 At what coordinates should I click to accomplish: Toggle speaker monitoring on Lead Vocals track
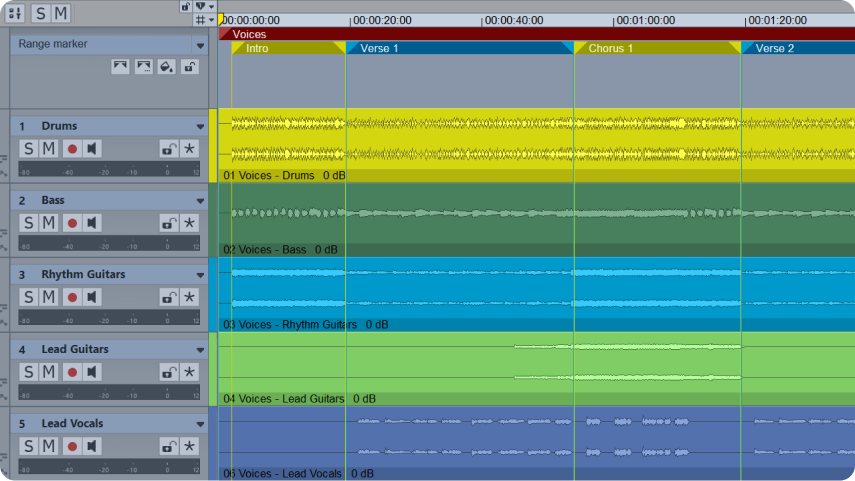92,446
